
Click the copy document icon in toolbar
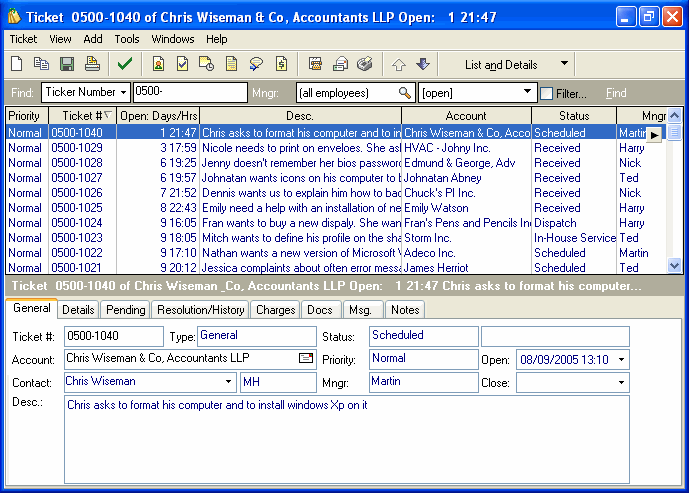pyautogui.click(x=42, y=65)
